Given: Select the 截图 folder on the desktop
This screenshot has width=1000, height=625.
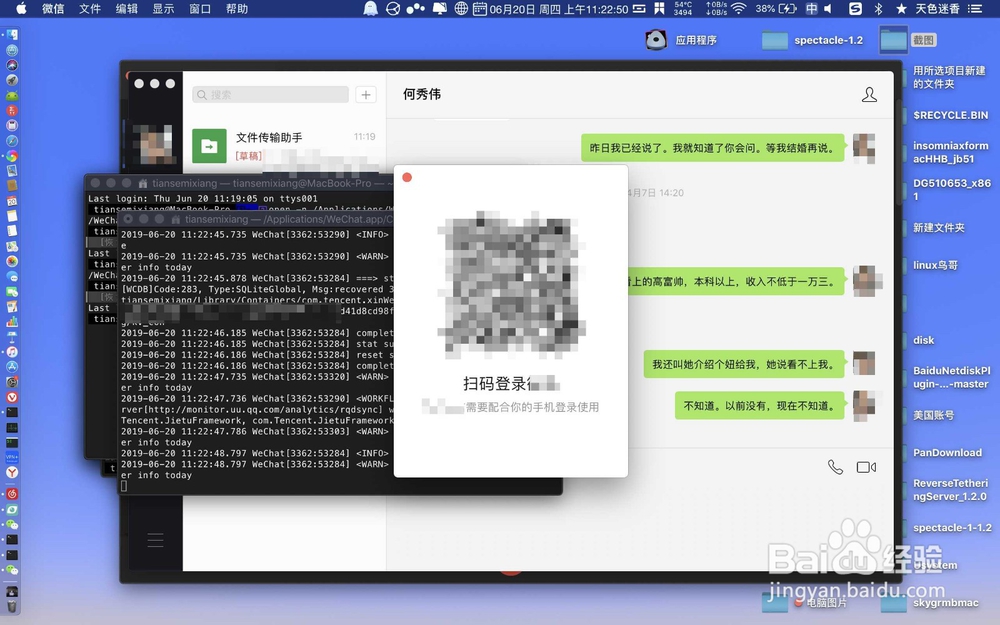Looking at the screenshot, I should 907,40.
